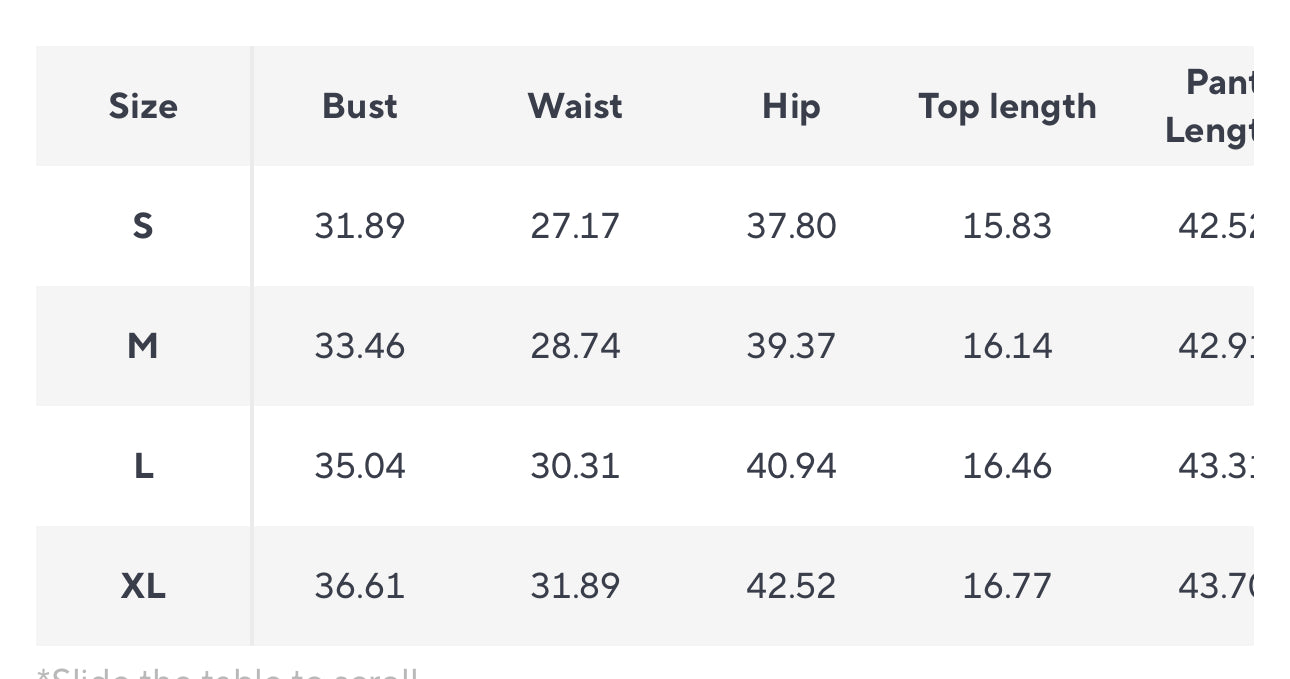Select the XL top length value 16.77
The width and height of the screenshot is (1290, 679).
tap(1007, 586)
